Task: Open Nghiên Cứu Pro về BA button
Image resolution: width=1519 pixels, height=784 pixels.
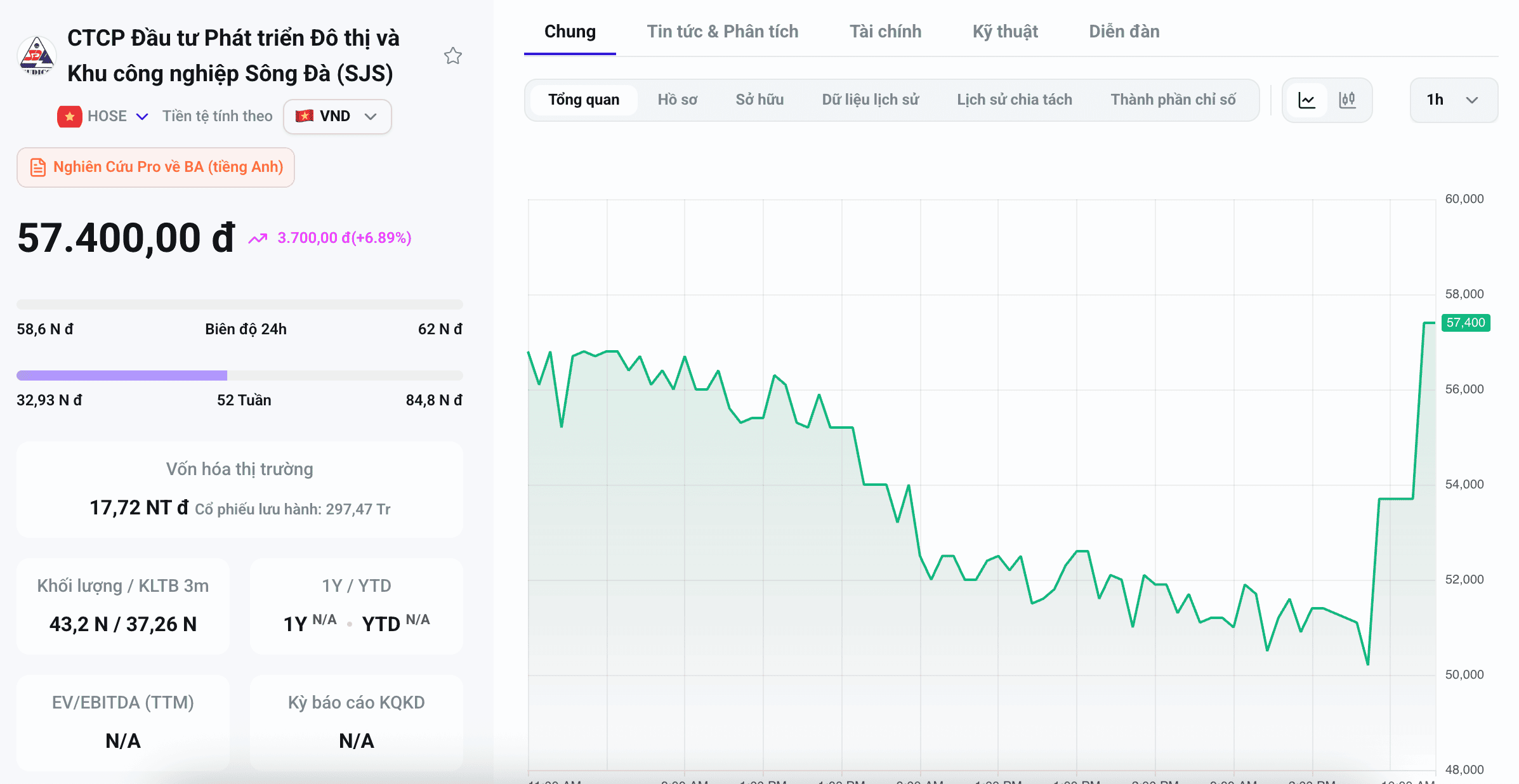Action: click(155, 167)
